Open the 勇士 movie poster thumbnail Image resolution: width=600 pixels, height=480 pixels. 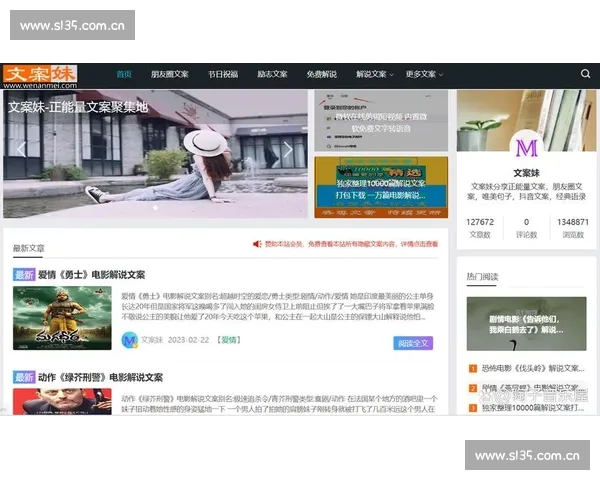pos(61,318)
